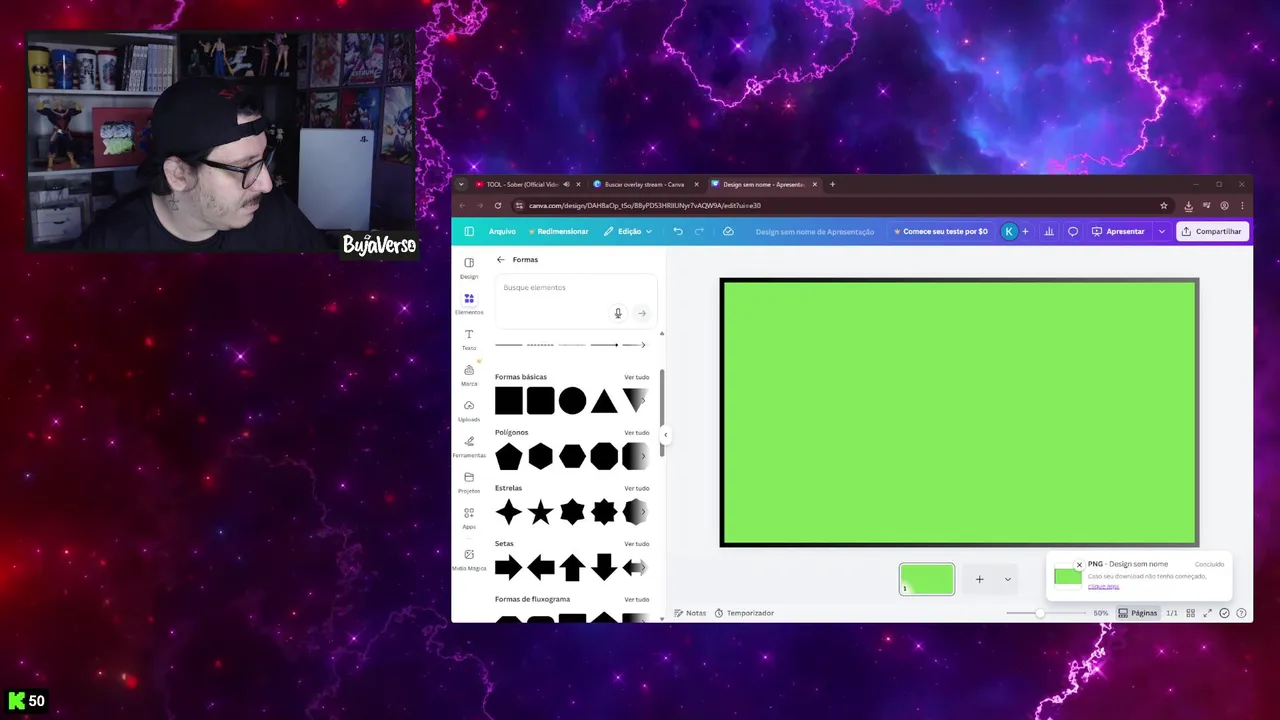Insert the right-pointing arrow shape

[509, 568]
